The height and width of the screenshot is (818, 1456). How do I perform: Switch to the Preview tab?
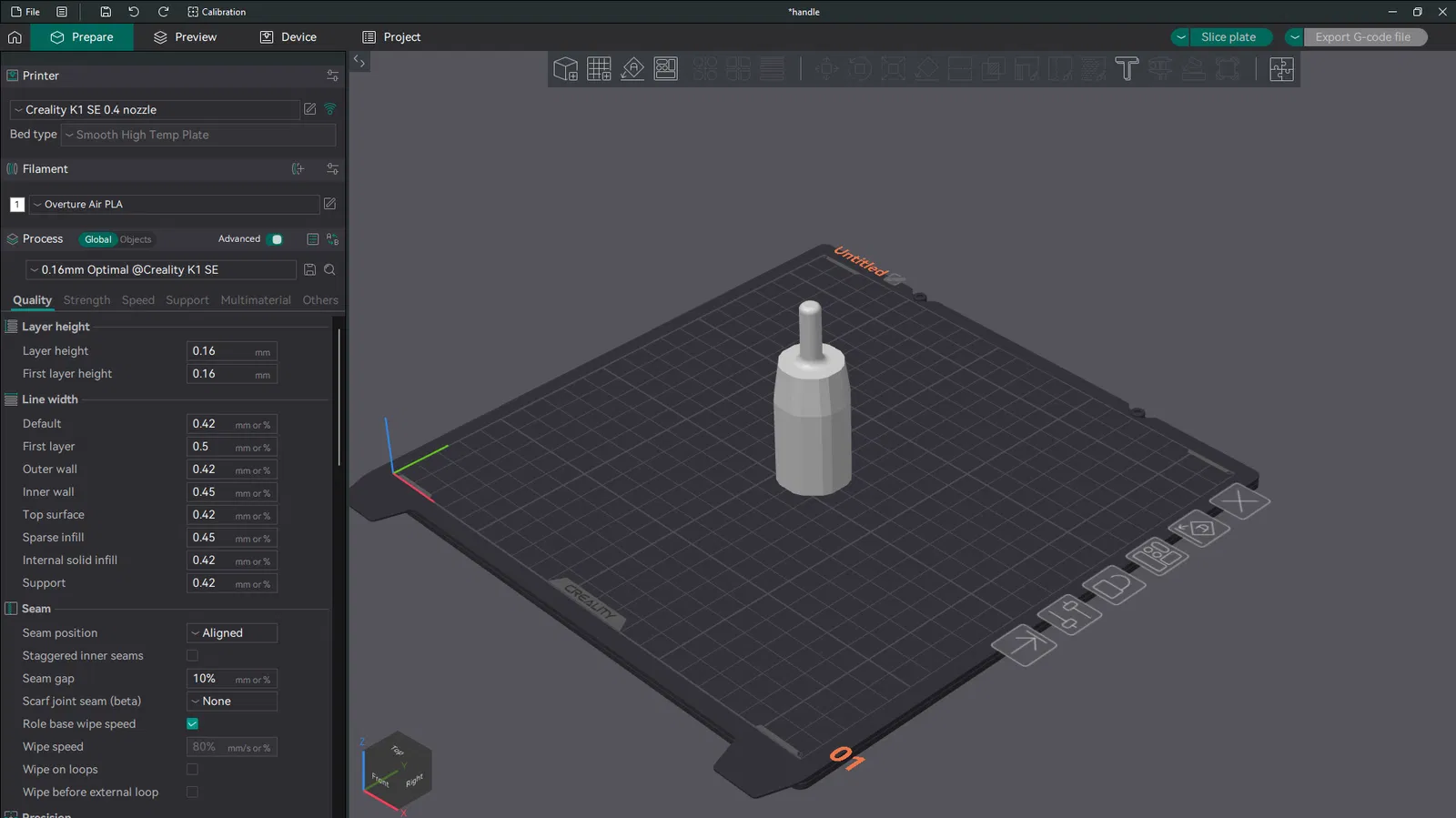185,37
